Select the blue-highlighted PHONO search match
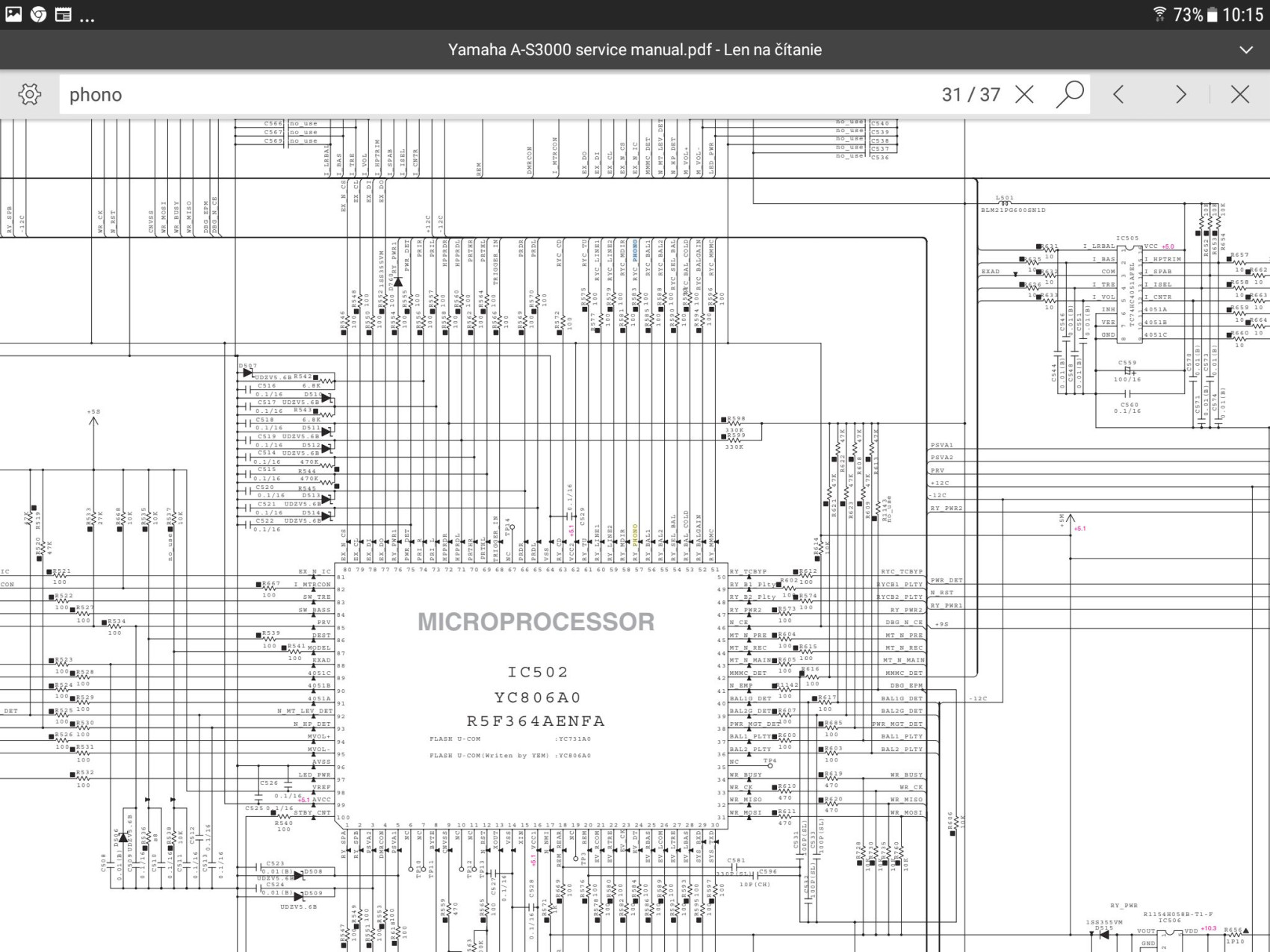Viewport: 1270px width, 952px height. tap(635, 249)
